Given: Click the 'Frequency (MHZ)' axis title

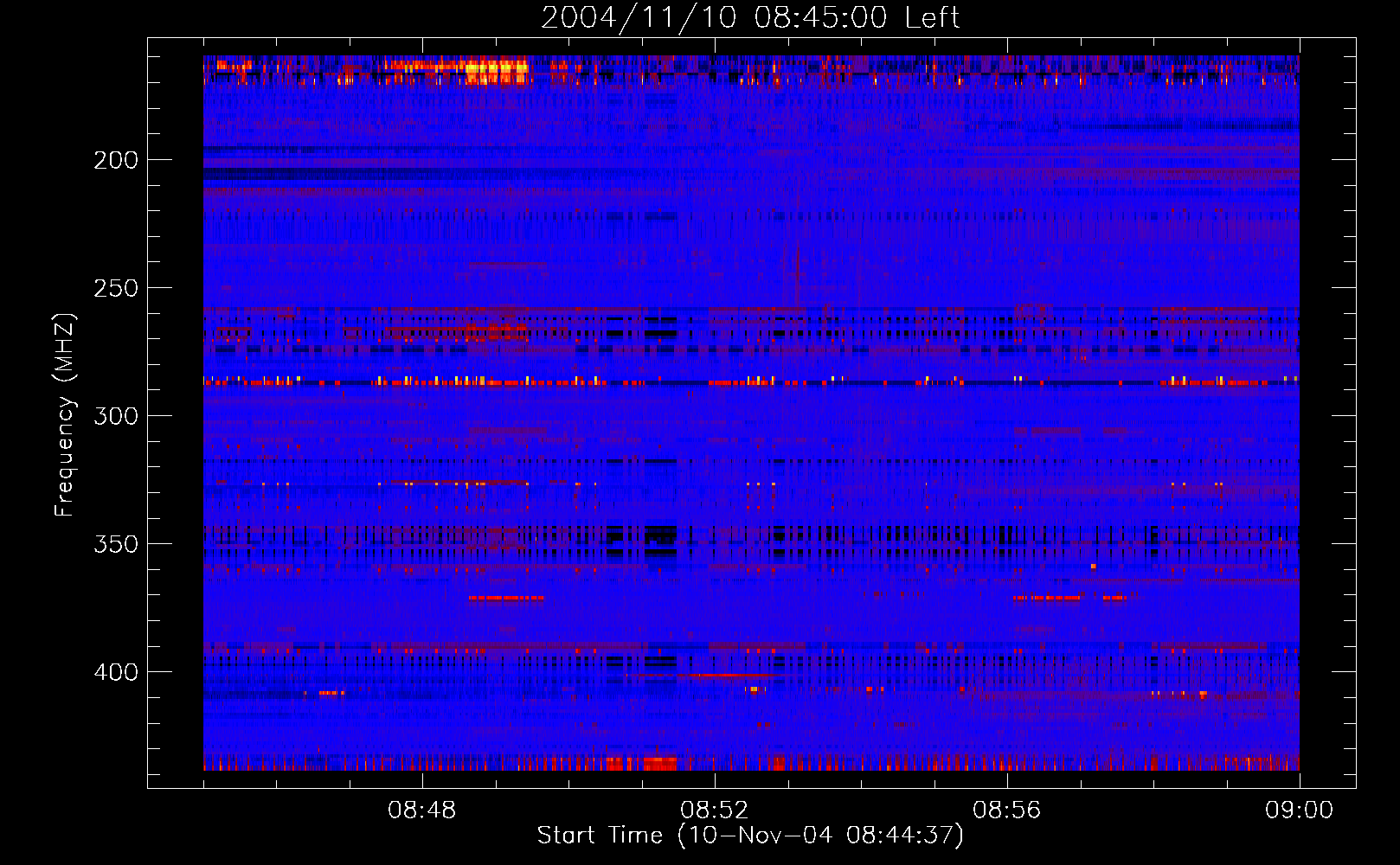Looking at the screenshot, I should tap(65, 414).
